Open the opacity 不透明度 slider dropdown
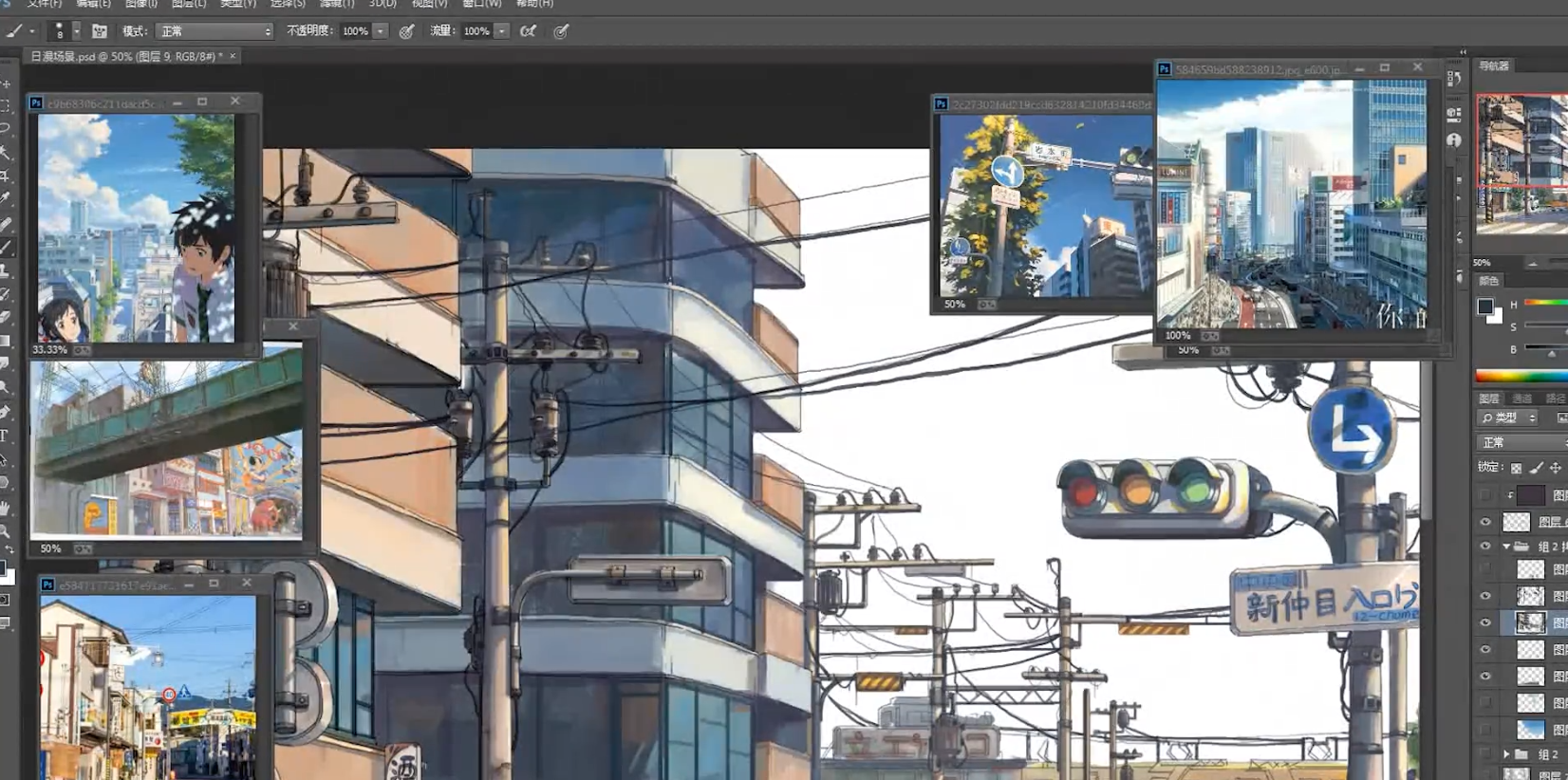Screen dimensions: 1568x780 381,31
